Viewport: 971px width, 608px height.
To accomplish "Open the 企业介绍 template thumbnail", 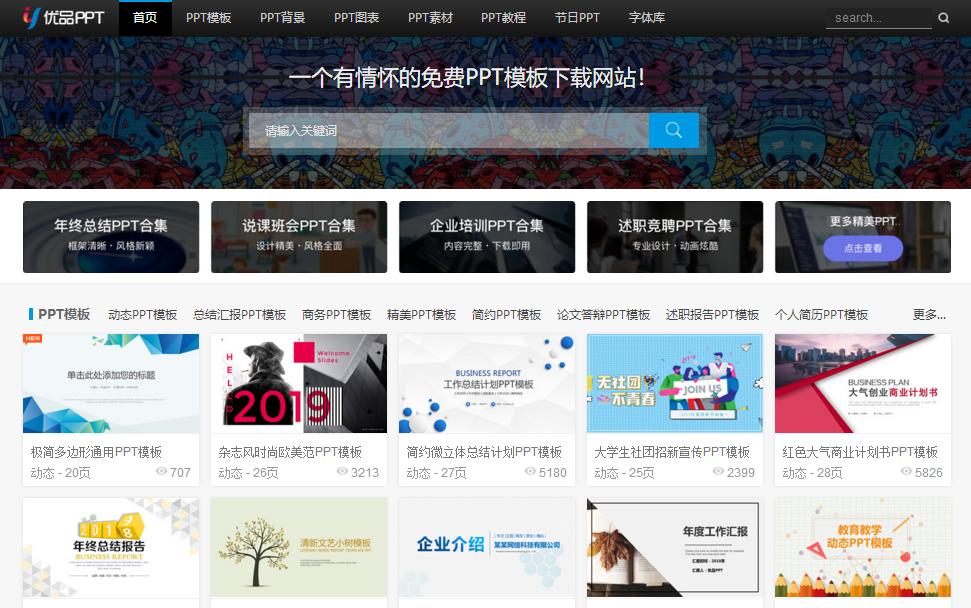I will (486, 547).
